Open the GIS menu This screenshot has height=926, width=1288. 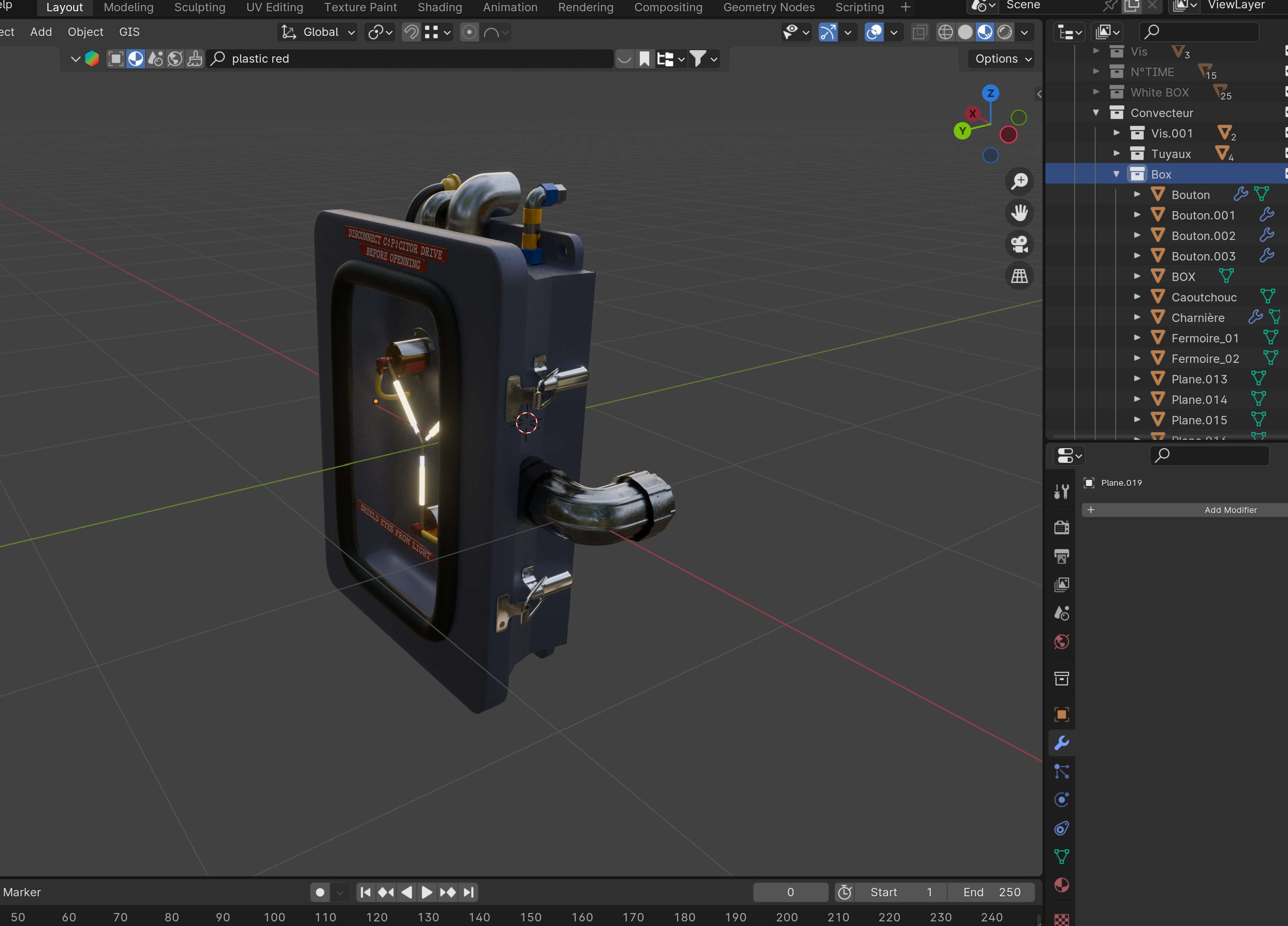(129, 32)
